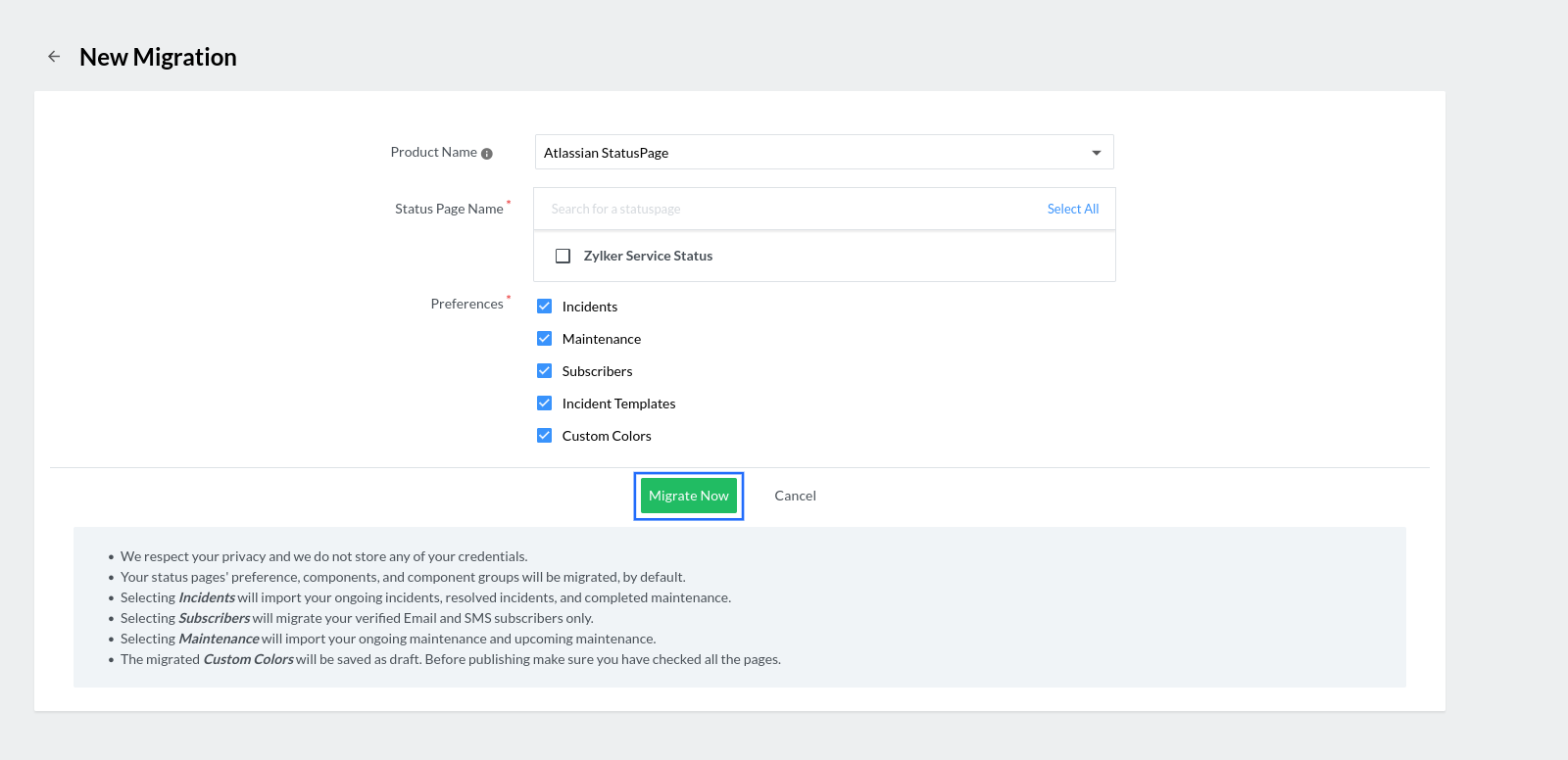Disable the Maintenance preference checkbox
Viewport: 1568px width, 760px height.
(x=545, y=339)
